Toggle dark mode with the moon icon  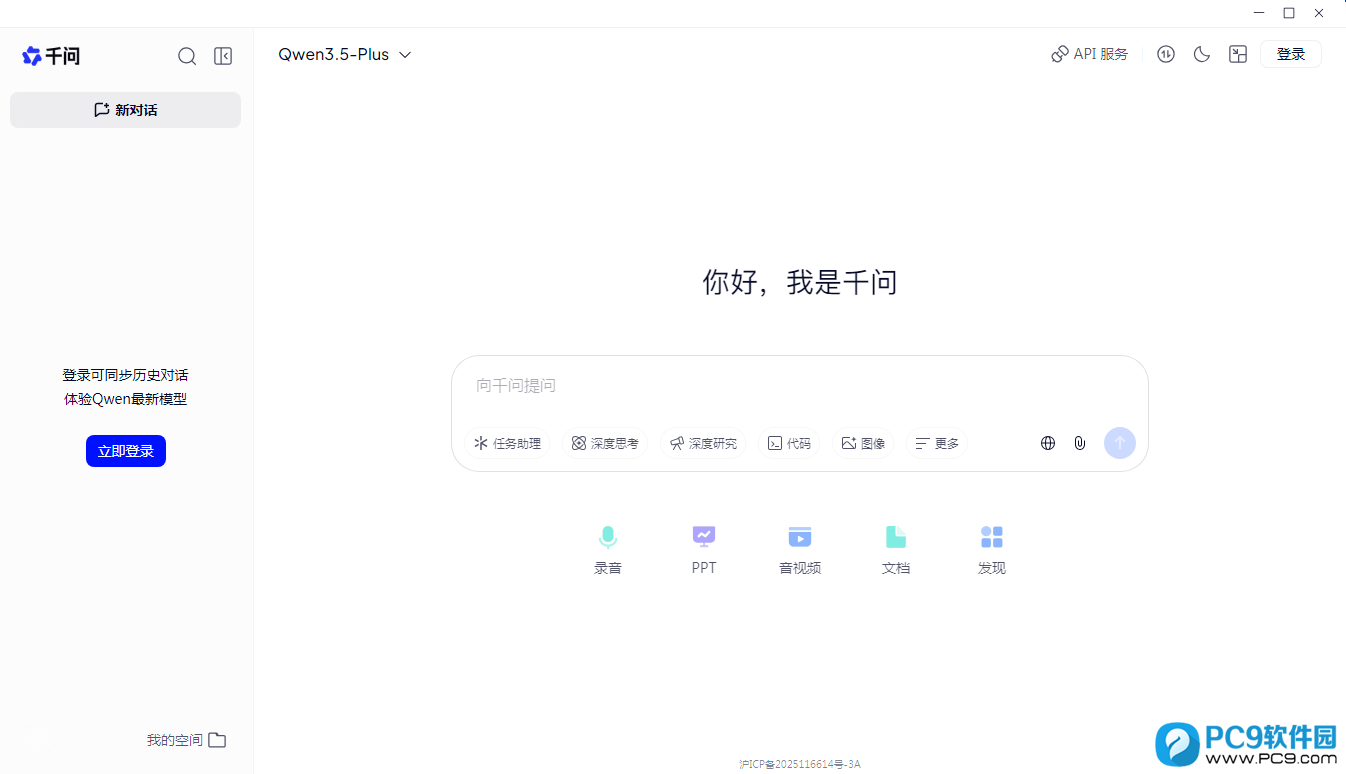tap(1201, 54)
